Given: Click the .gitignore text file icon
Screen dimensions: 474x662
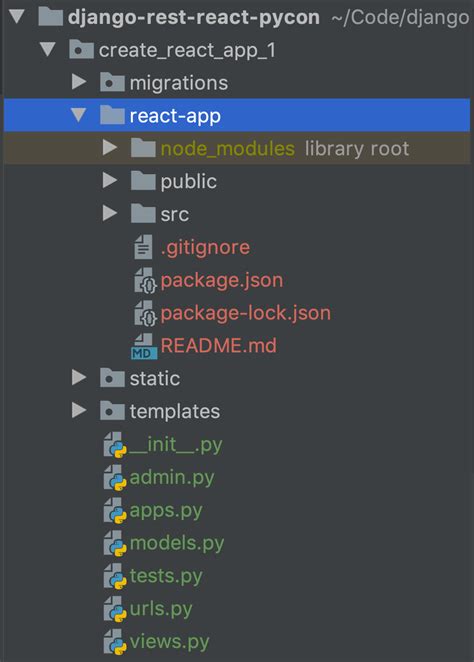Looking at the screenshot, I should tap(144, 247).
